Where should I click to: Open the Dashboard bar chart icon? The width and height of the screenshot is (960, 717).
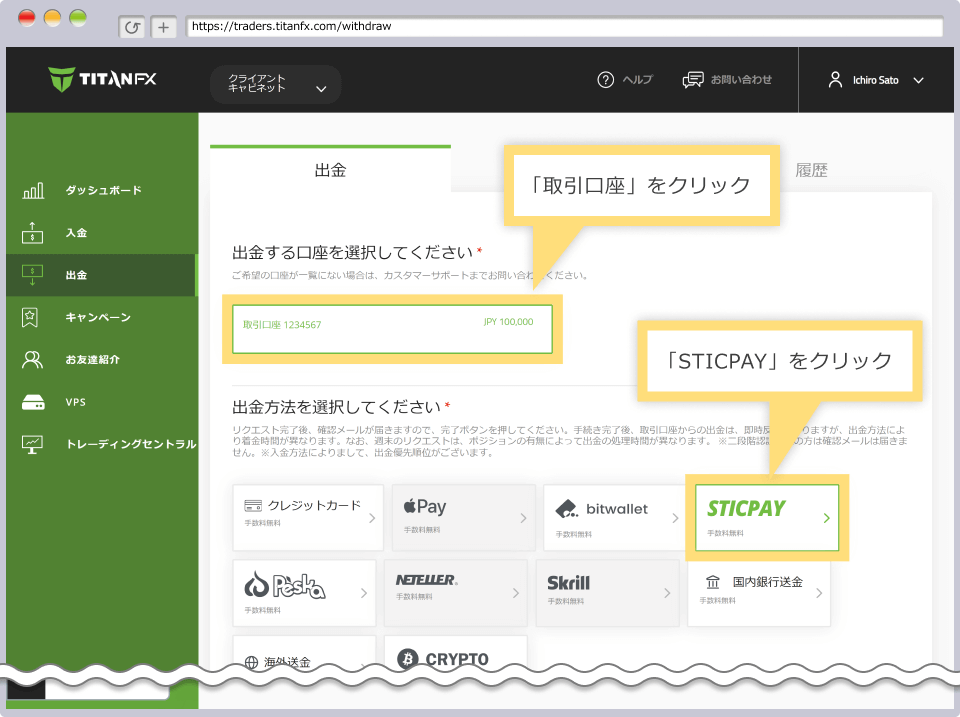coord(33,190)
